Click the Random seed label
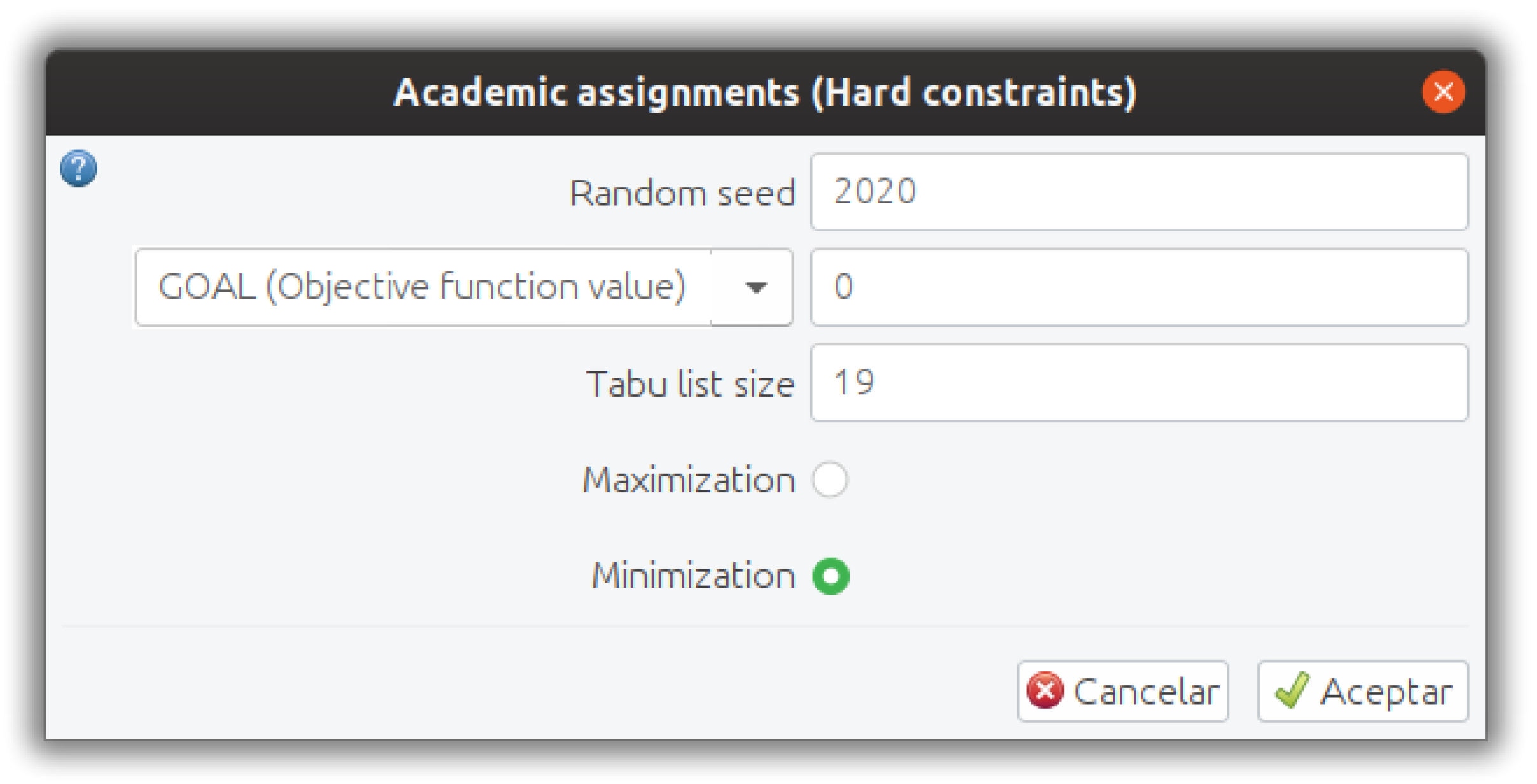This screenshot has height=784, width=1537. pos(682,193)
